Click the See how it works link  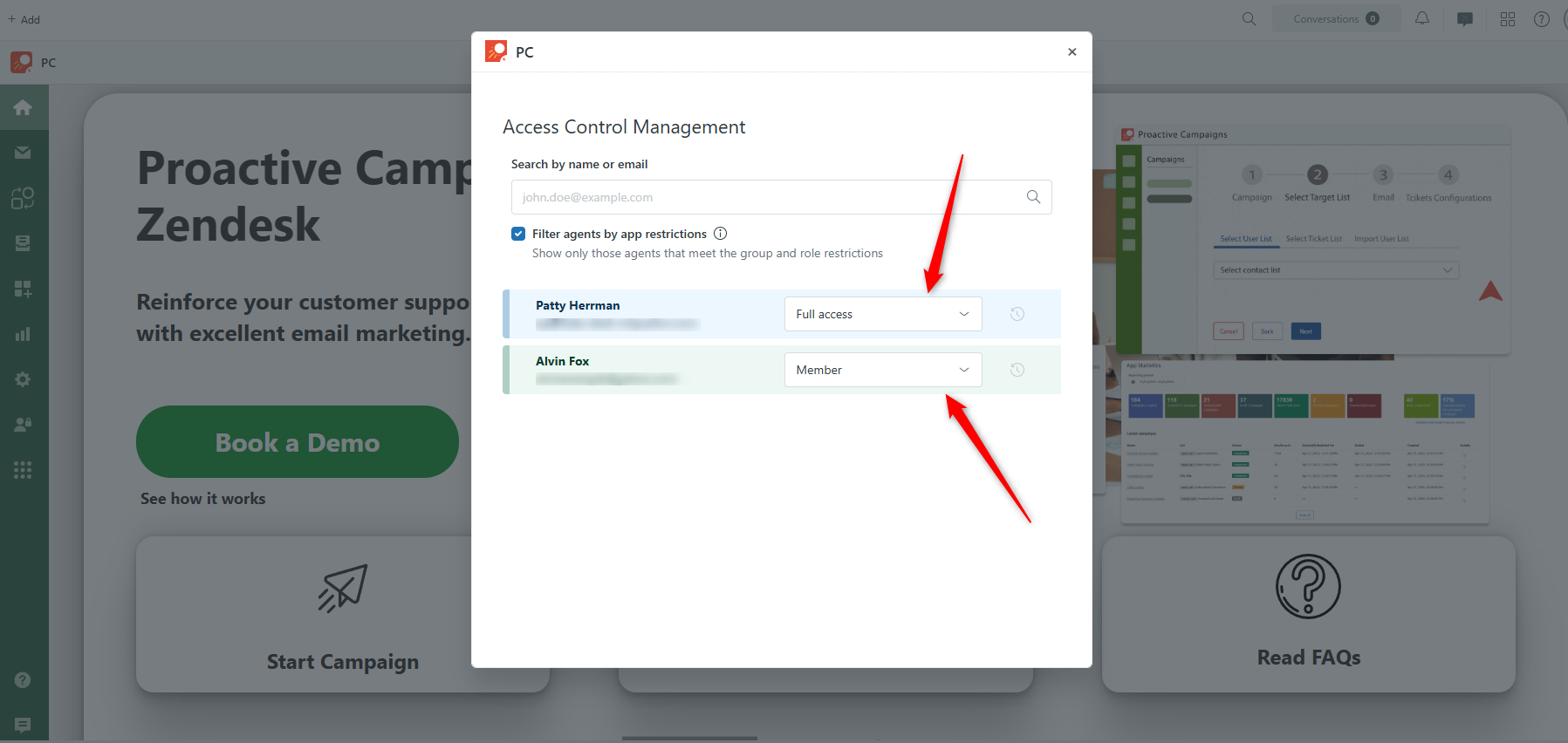[203, 499]
